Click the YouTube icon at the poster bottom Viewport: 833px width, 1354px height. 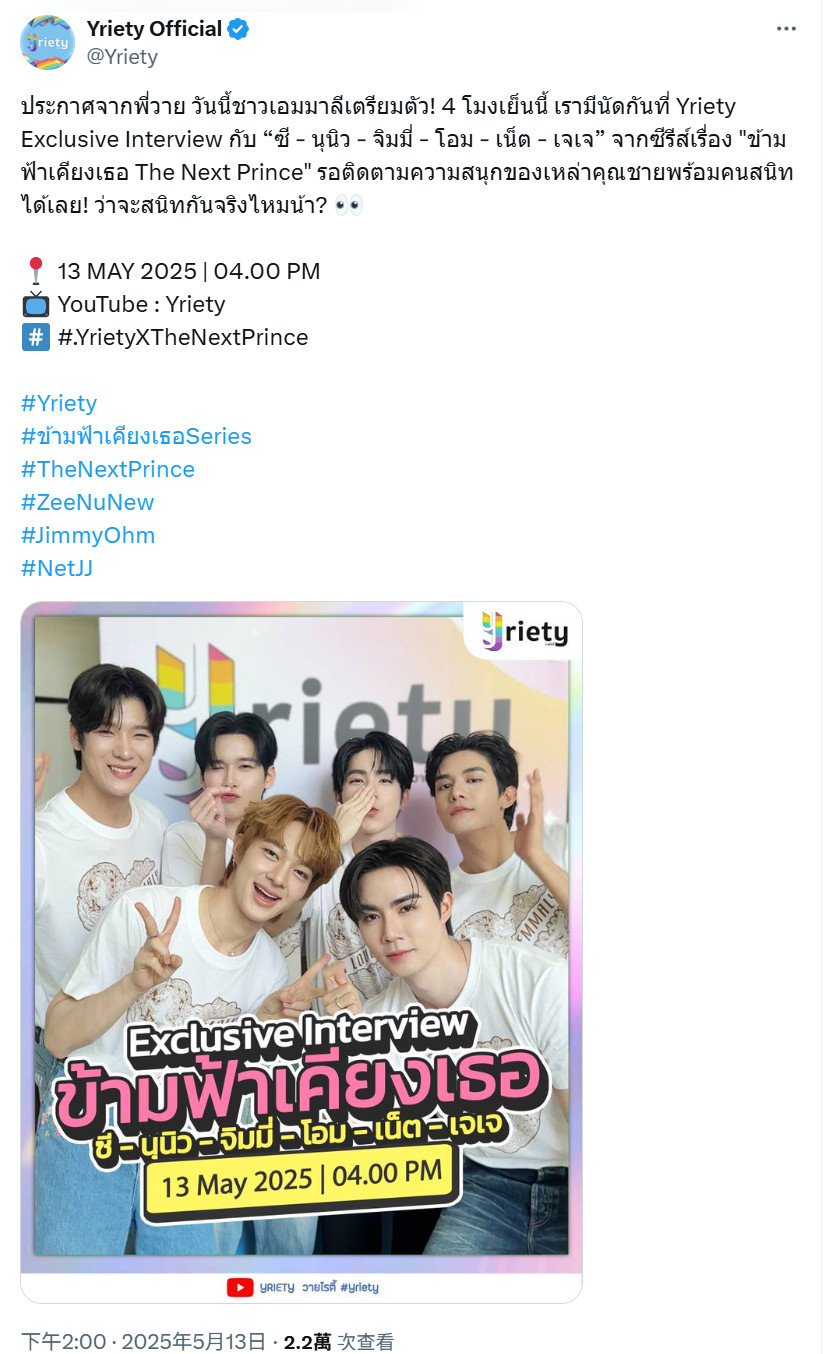(239, 1288)
